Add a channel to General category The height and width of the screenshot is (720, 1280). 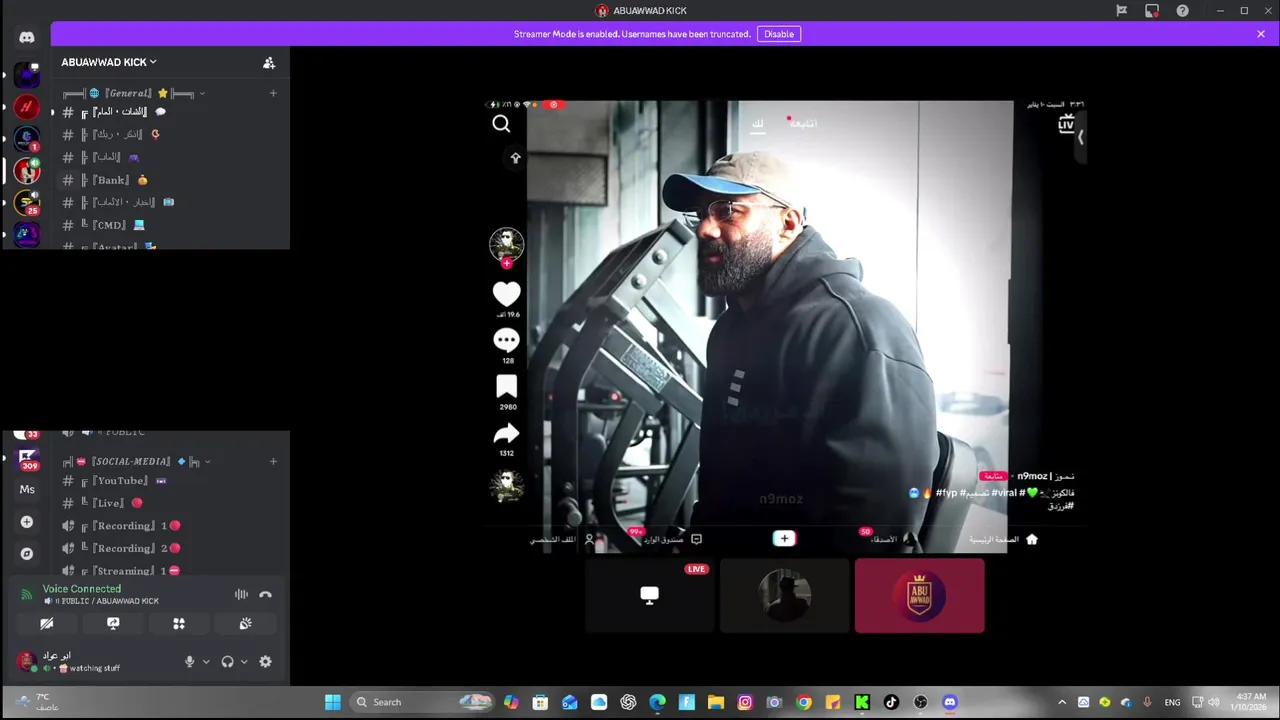coord(273,93)
